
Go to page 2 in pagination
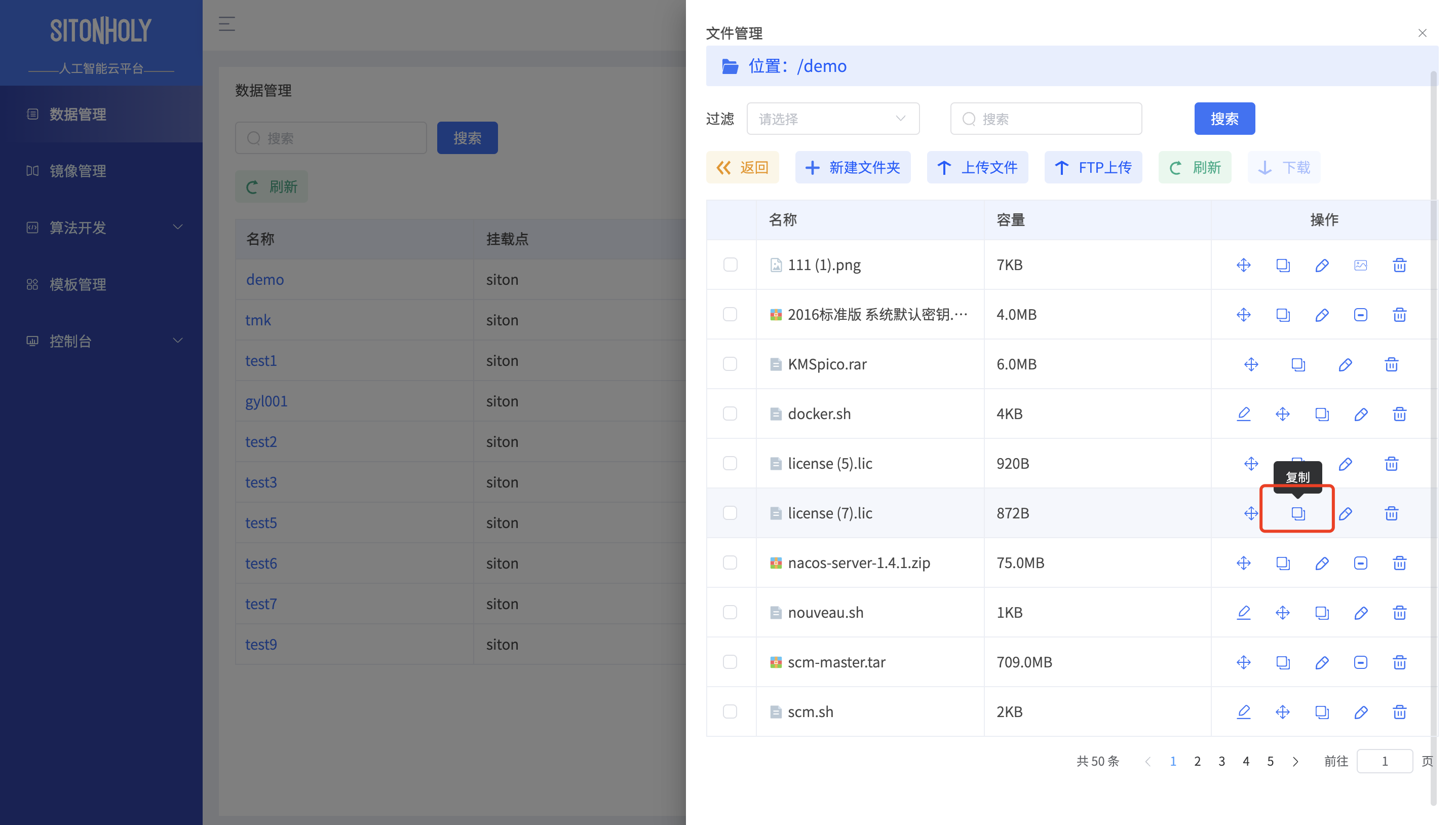pos(1197,762)
